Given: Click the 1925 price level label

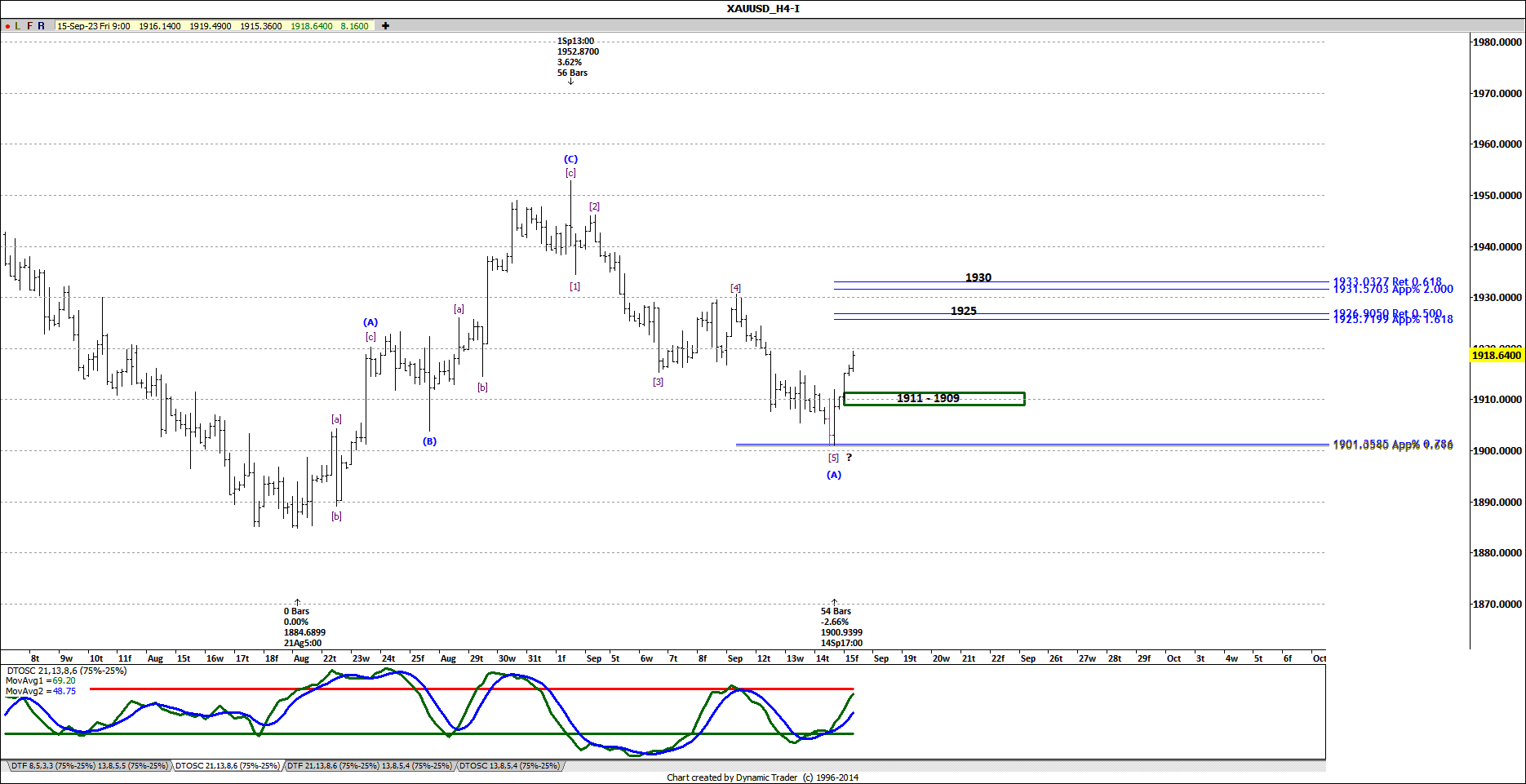Looking at the screenshot, I should click(963, 311).
